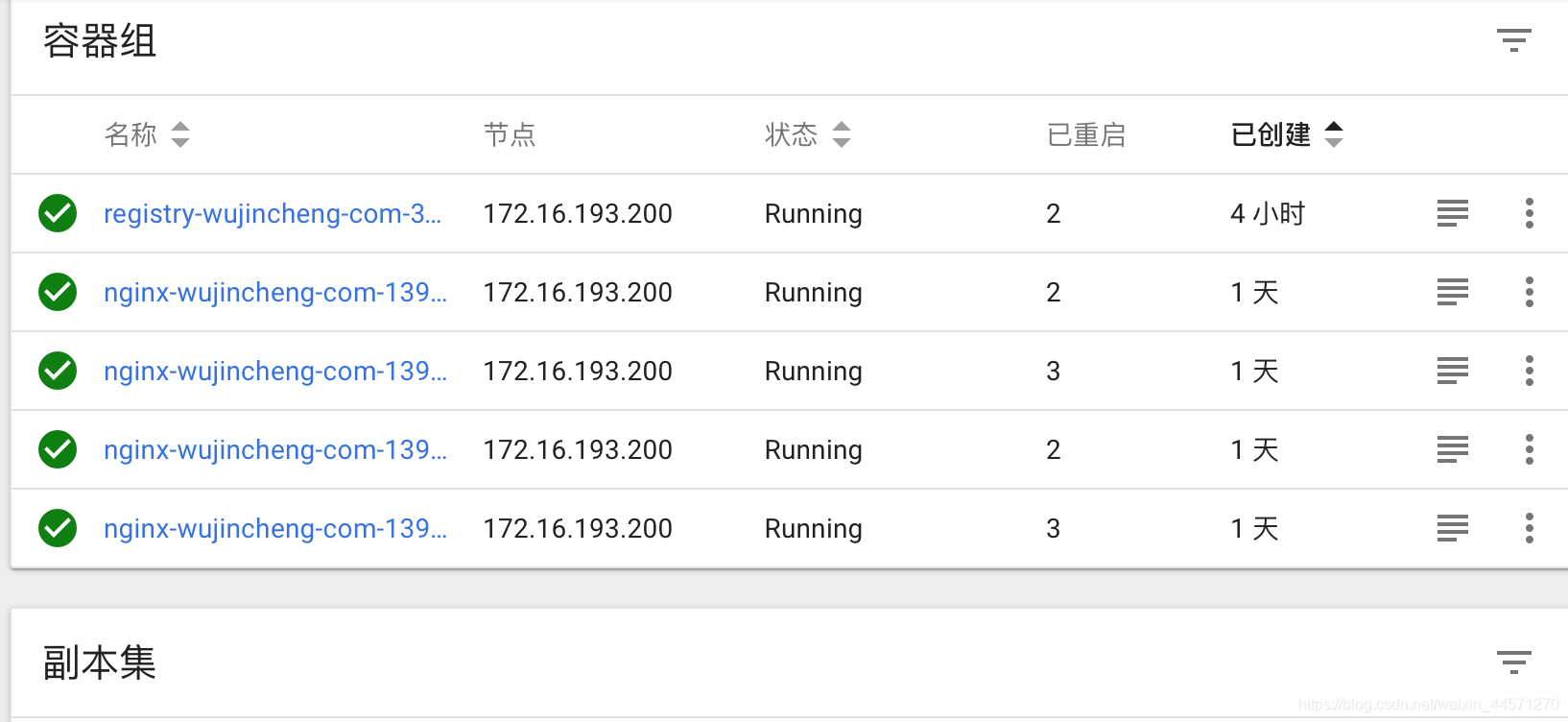Open the filter icon for the 容器组 card
The width and height of the screenshot is (1568, 722).
click(1513, 40)
